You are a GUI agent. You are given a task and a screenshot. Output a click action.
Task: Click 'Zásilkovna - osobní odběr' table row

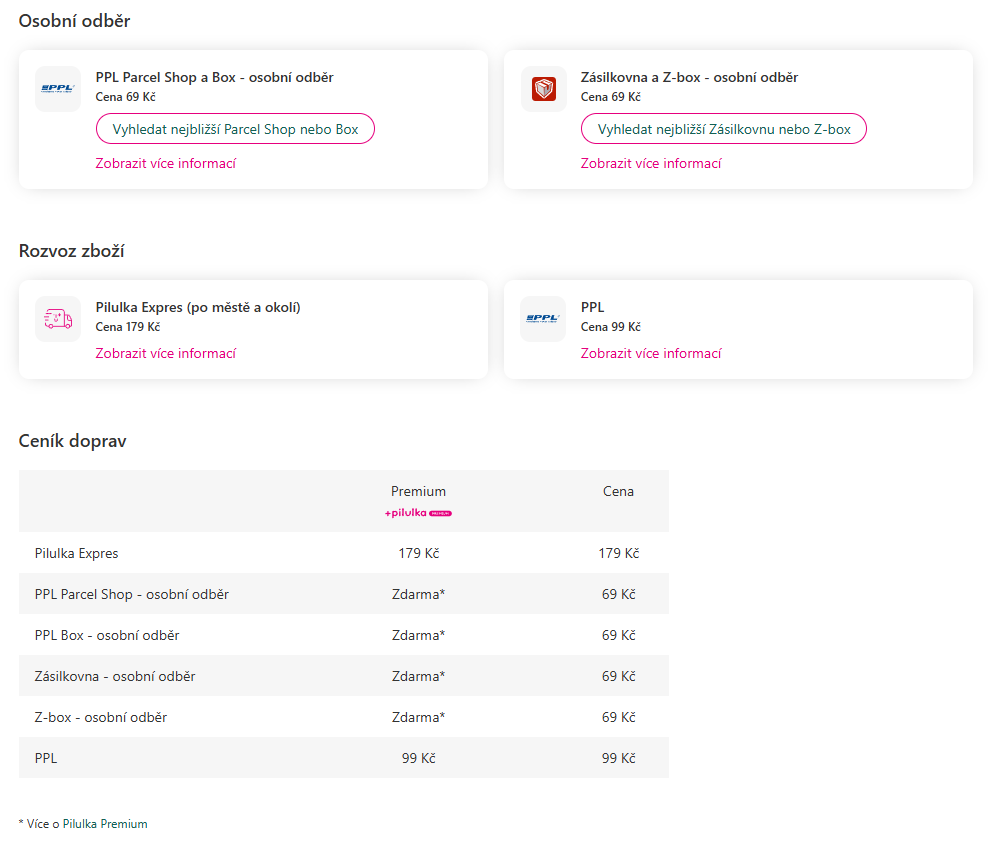click(x=344, y=676)
